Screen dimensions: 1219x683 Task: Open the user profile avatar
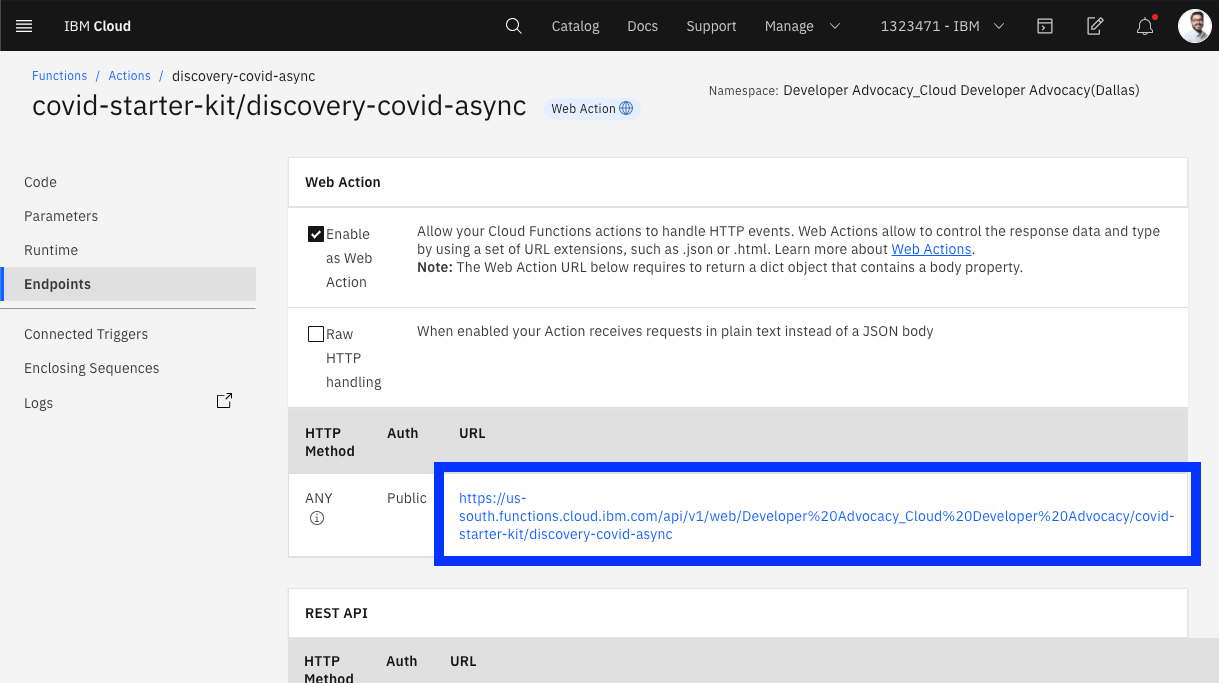(x=1194, y=26)
